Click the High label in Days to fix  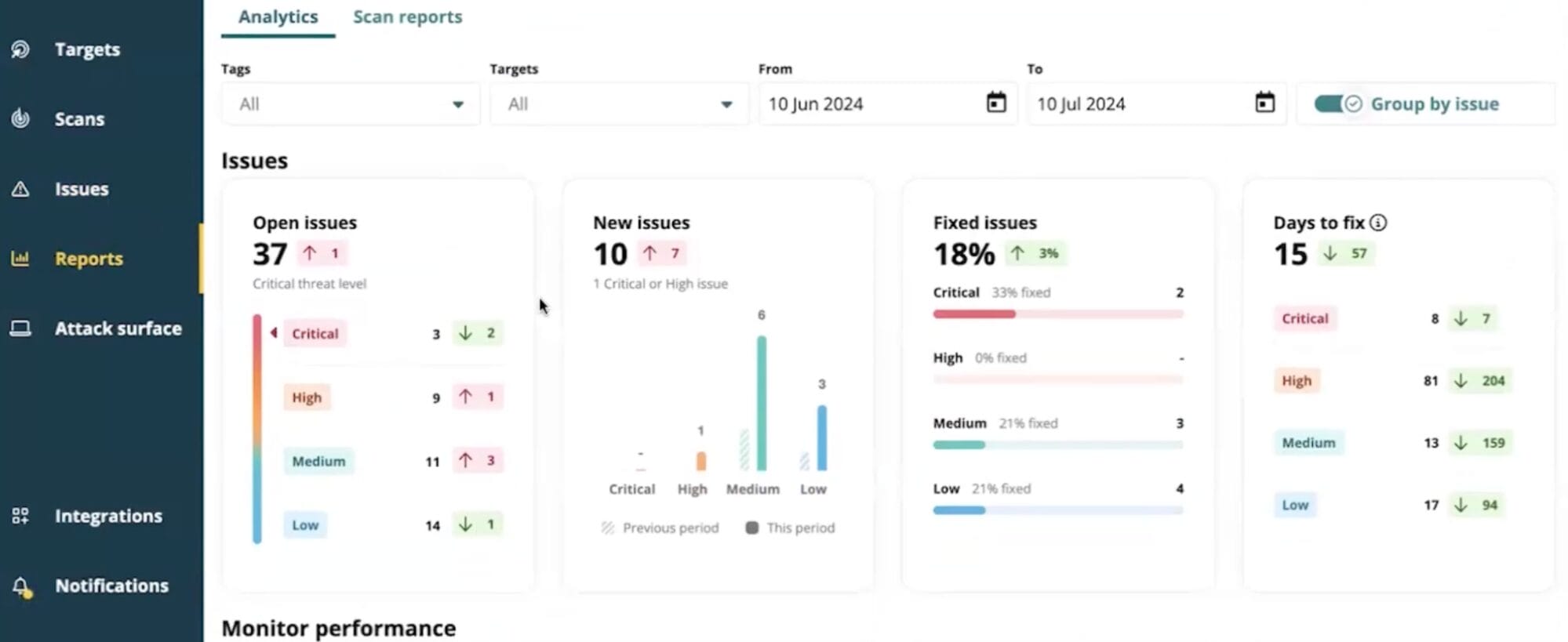pos(1296,381)
